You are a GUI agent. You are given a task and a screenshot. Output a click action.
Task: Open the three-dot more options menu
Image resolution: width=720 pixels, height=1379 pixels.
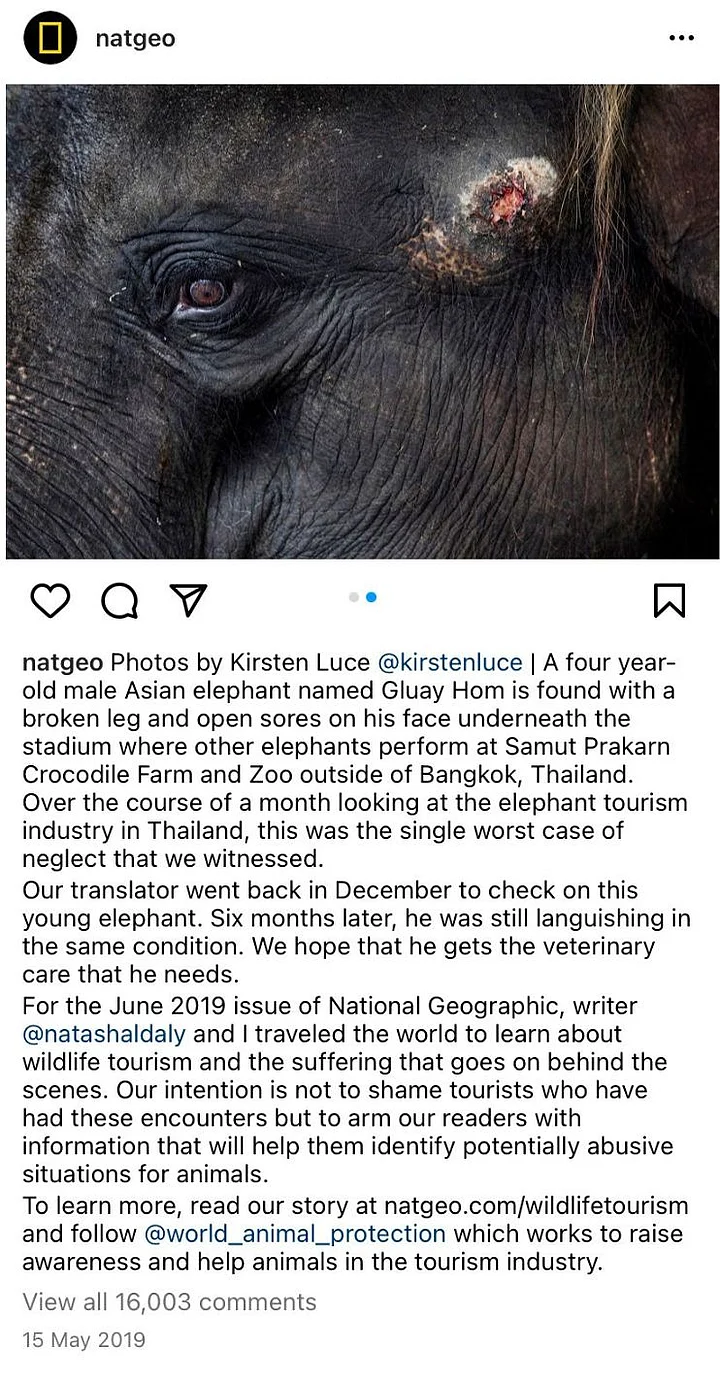(x=680, y=38)
